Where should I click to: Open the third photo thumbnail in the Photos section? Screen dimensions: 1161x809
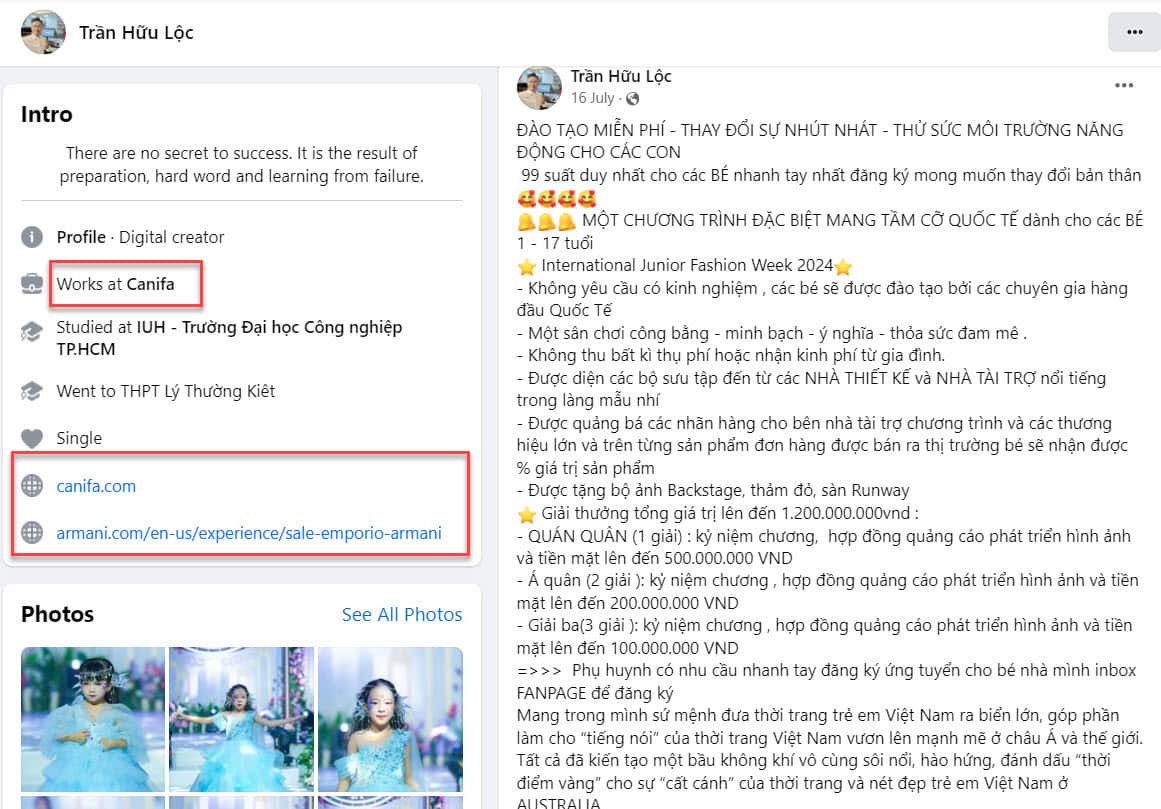pos(390,719)
